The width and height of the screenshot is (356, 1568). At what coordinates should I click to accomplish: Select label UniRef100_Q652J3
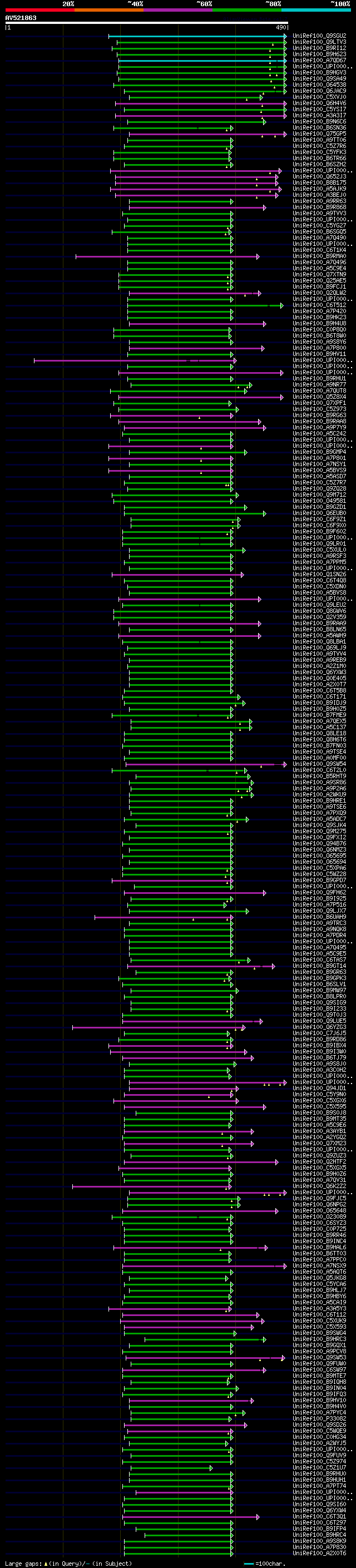click(x=319, y=176)
